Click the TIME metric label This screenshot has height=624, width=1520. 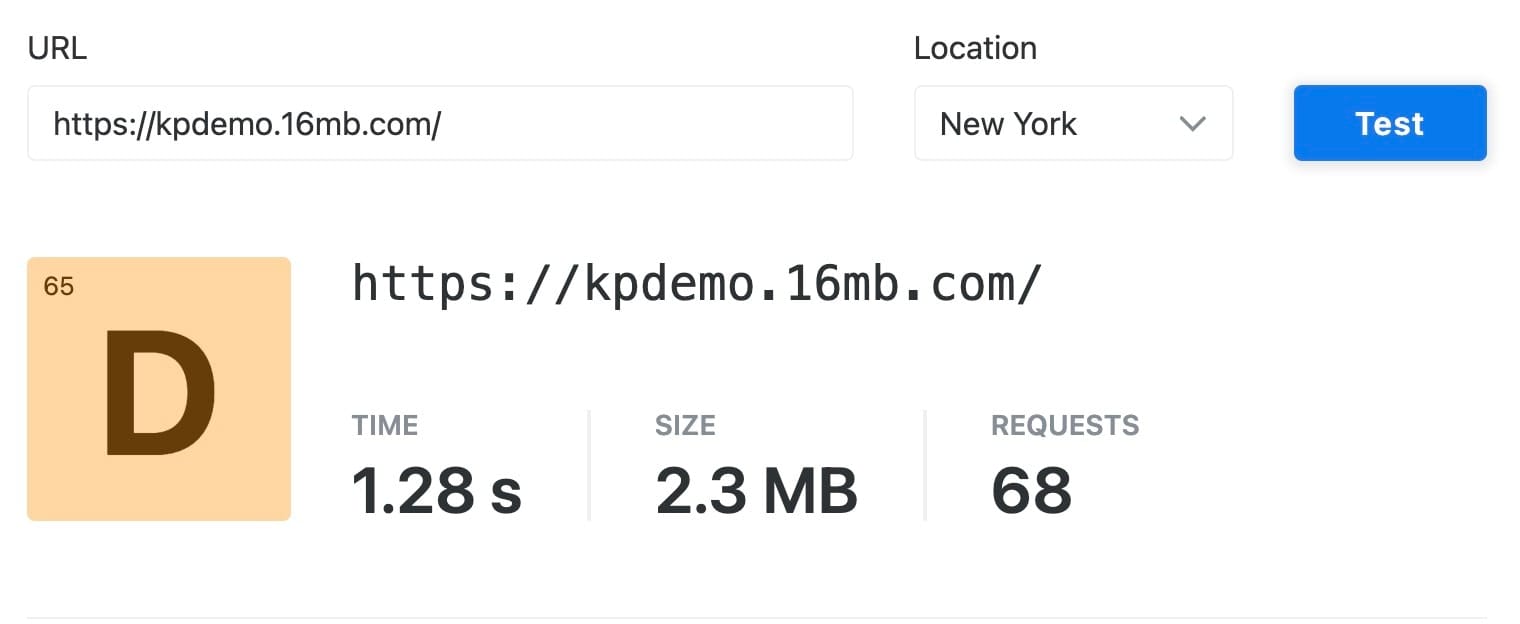pos(385,425)
